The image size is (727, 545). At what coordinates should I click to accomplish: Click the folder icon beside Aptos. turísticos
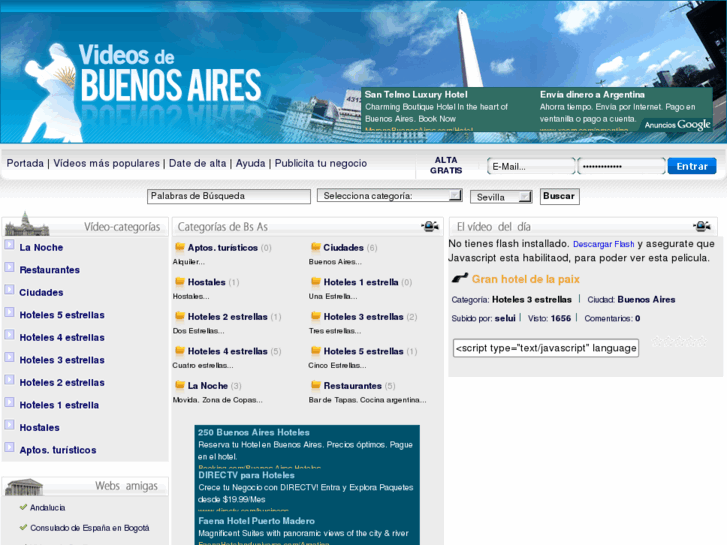click(180, 247)
